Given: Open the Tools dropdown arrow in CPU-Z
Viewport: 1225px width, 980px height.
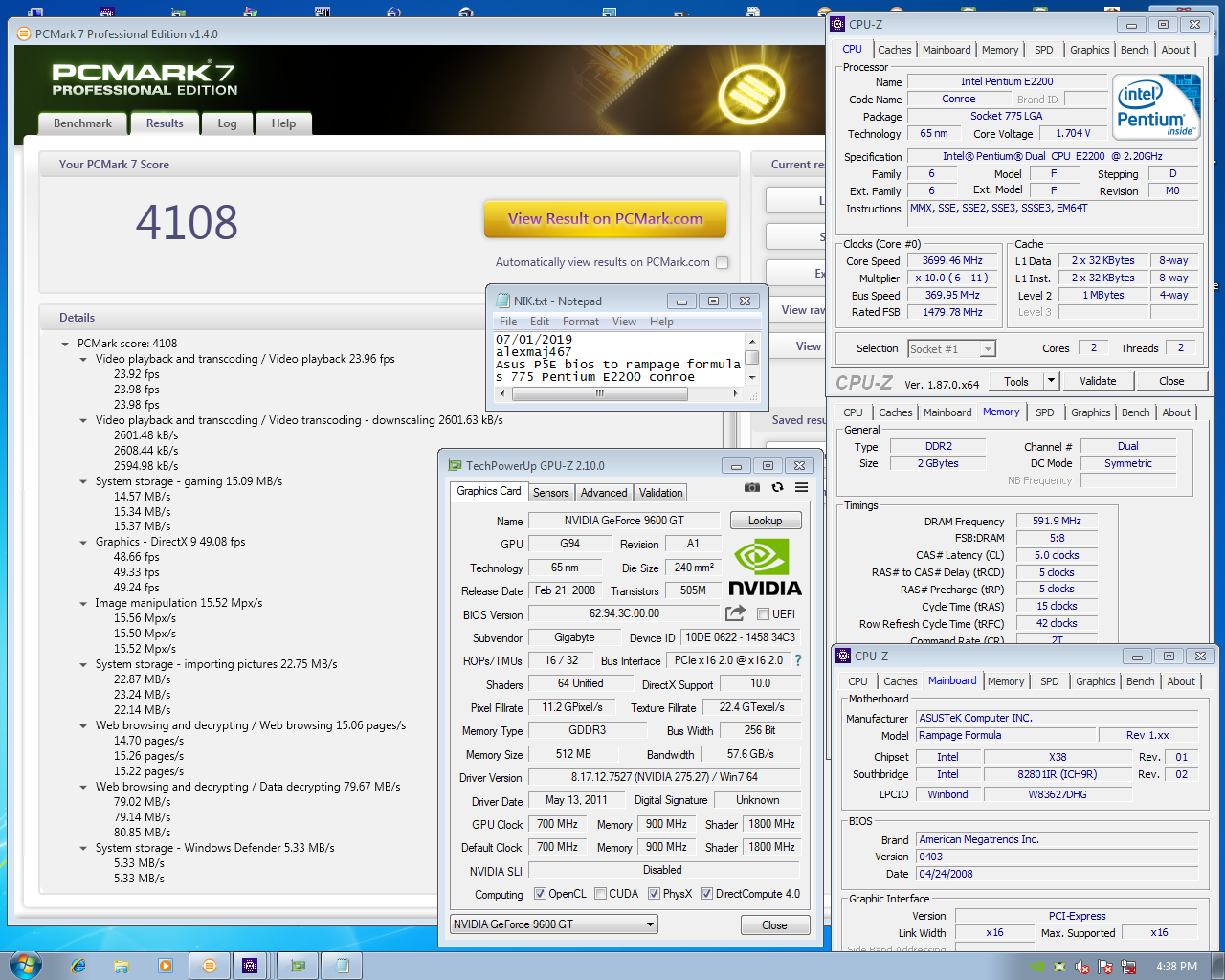Looking at the screenshot, I should point(1051,381).
